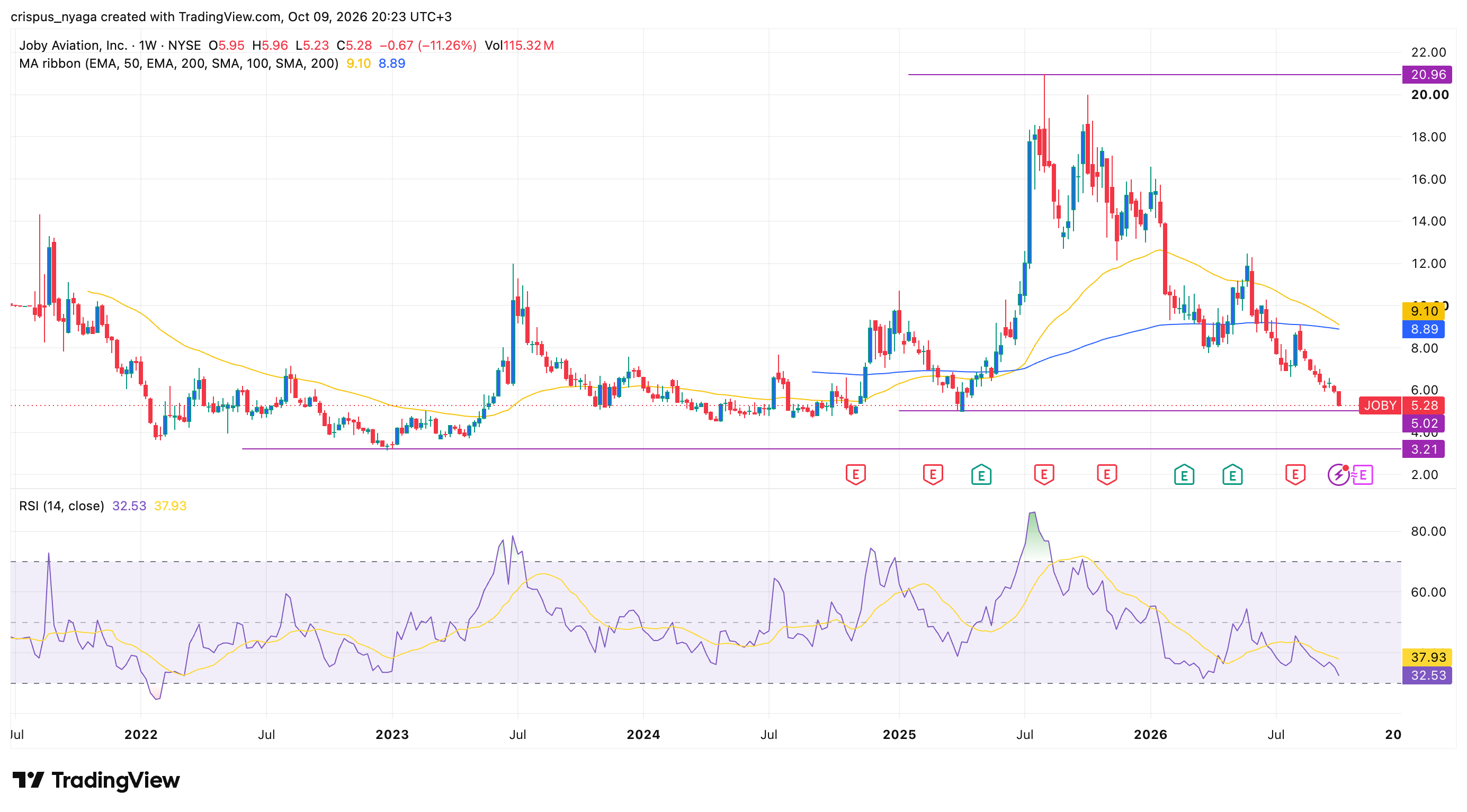
Task: Click the last red E earnings marker
Action: click(1295, 475)
